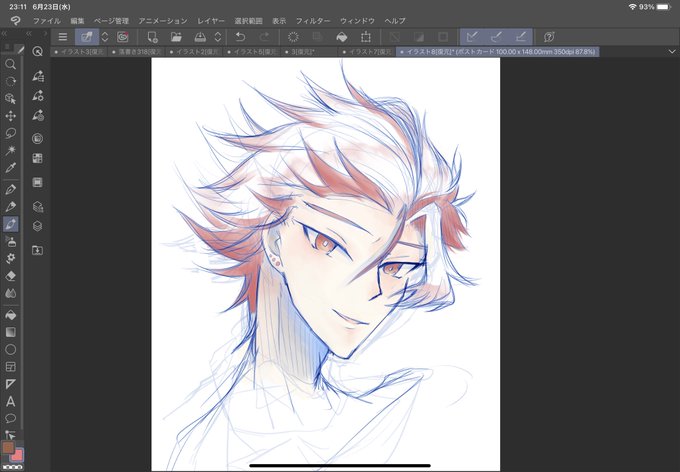Toggle the highlighted finger/pen mode button

[x=87, y=37]
